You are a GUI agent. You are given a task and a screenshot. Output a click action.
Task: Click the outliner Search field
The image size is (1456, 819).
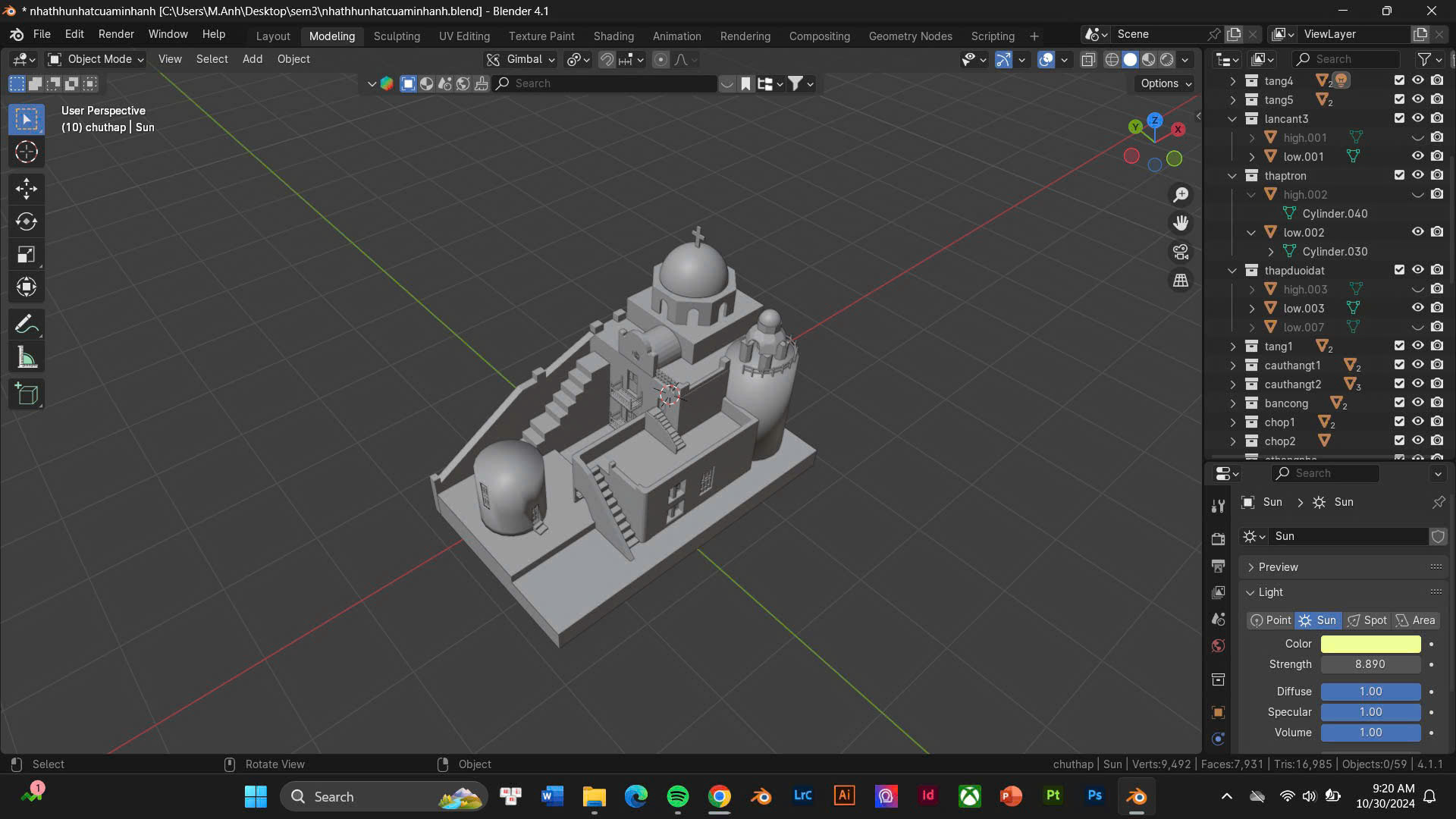(x=1346, y=59)
